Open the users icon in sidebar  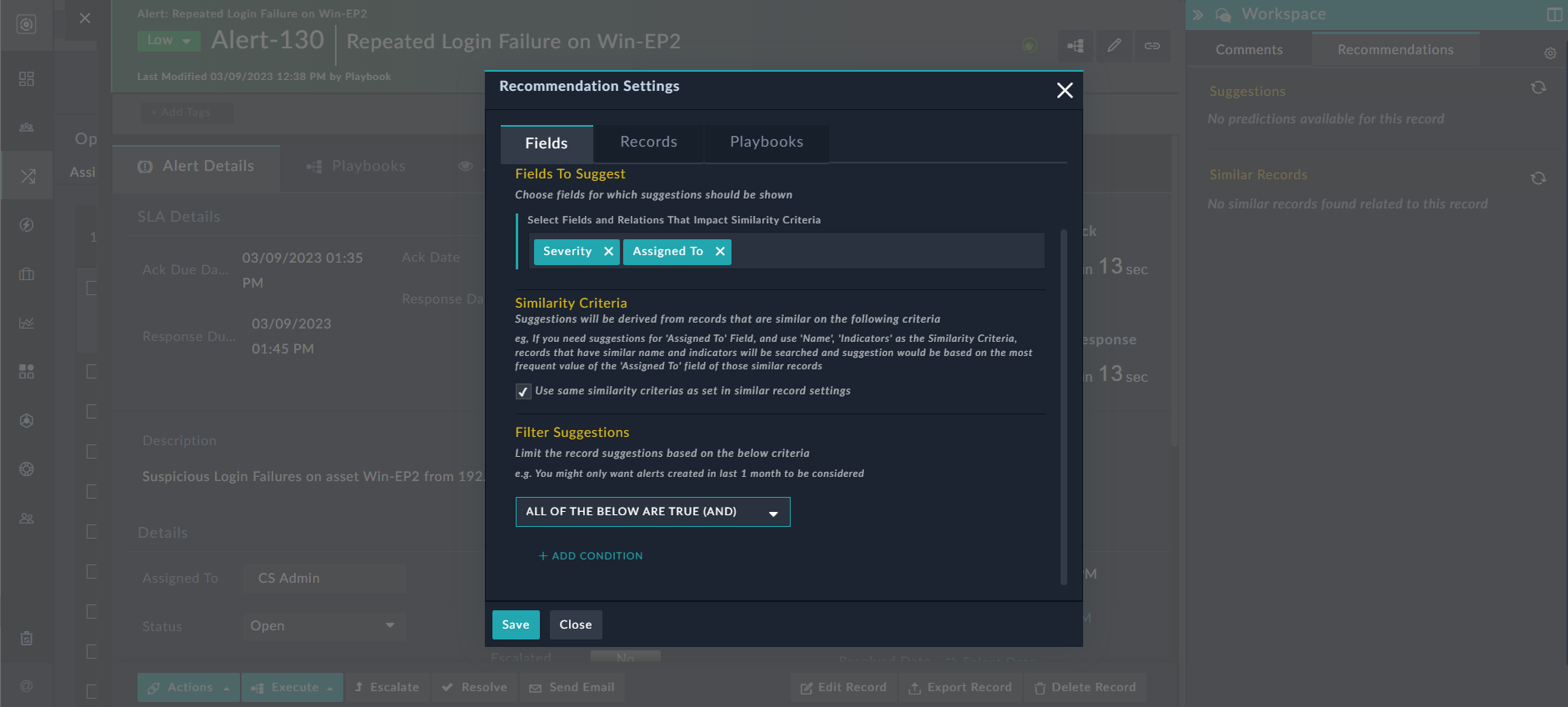(x=27, y=519)
